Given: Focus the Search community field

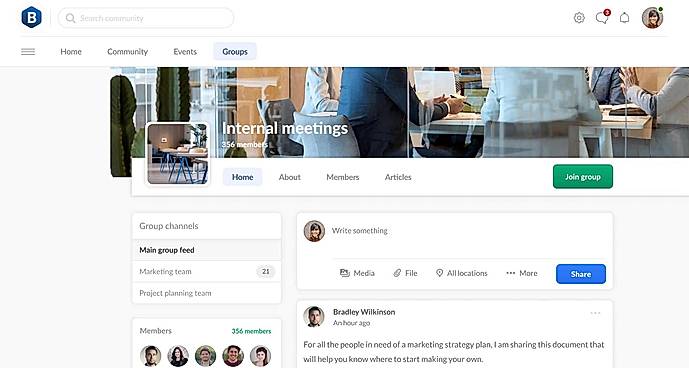Looking at the screenshot, I should (145, 18).
